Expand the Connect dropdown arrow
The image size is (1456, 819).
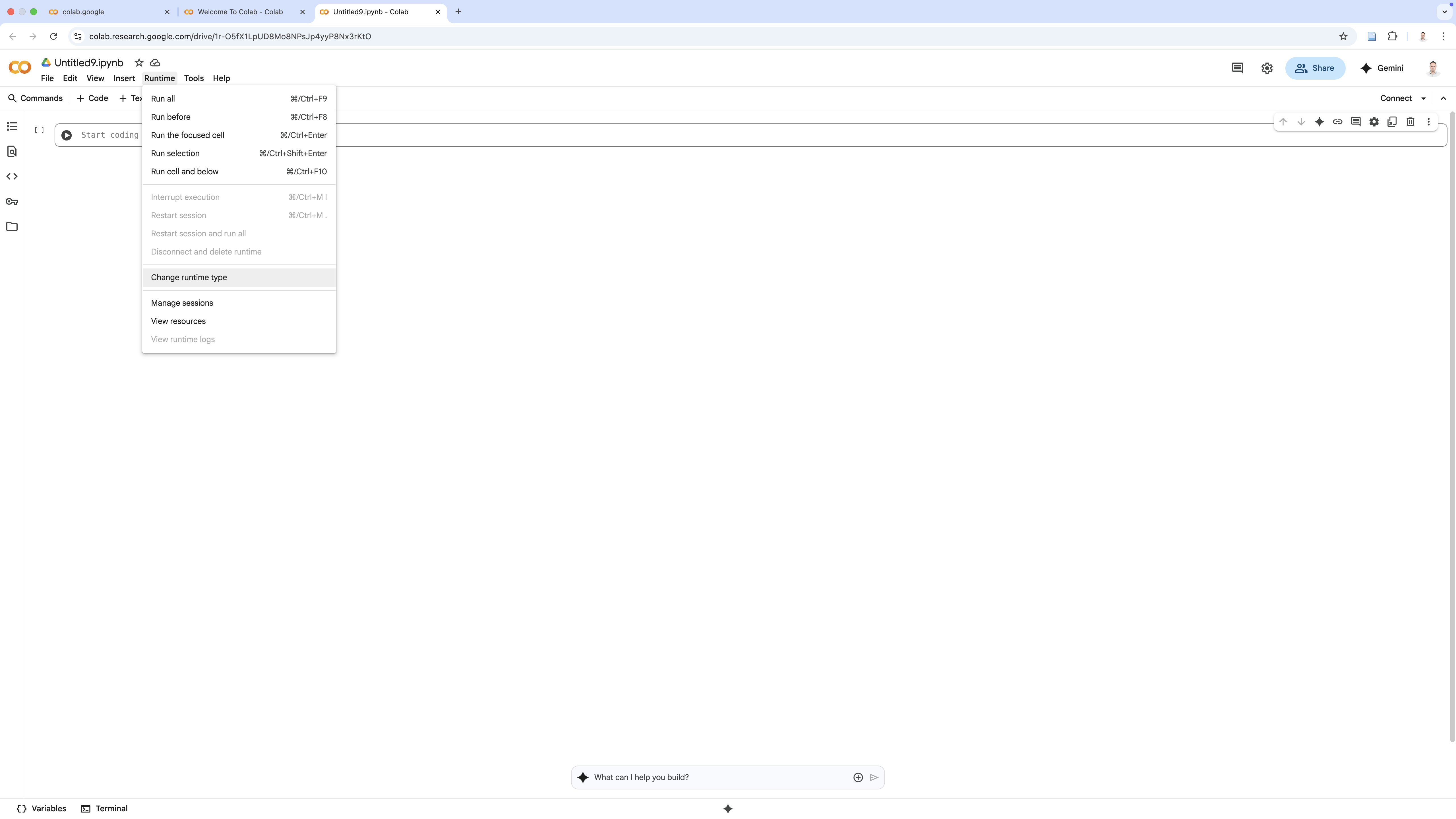pos(1423,98)
